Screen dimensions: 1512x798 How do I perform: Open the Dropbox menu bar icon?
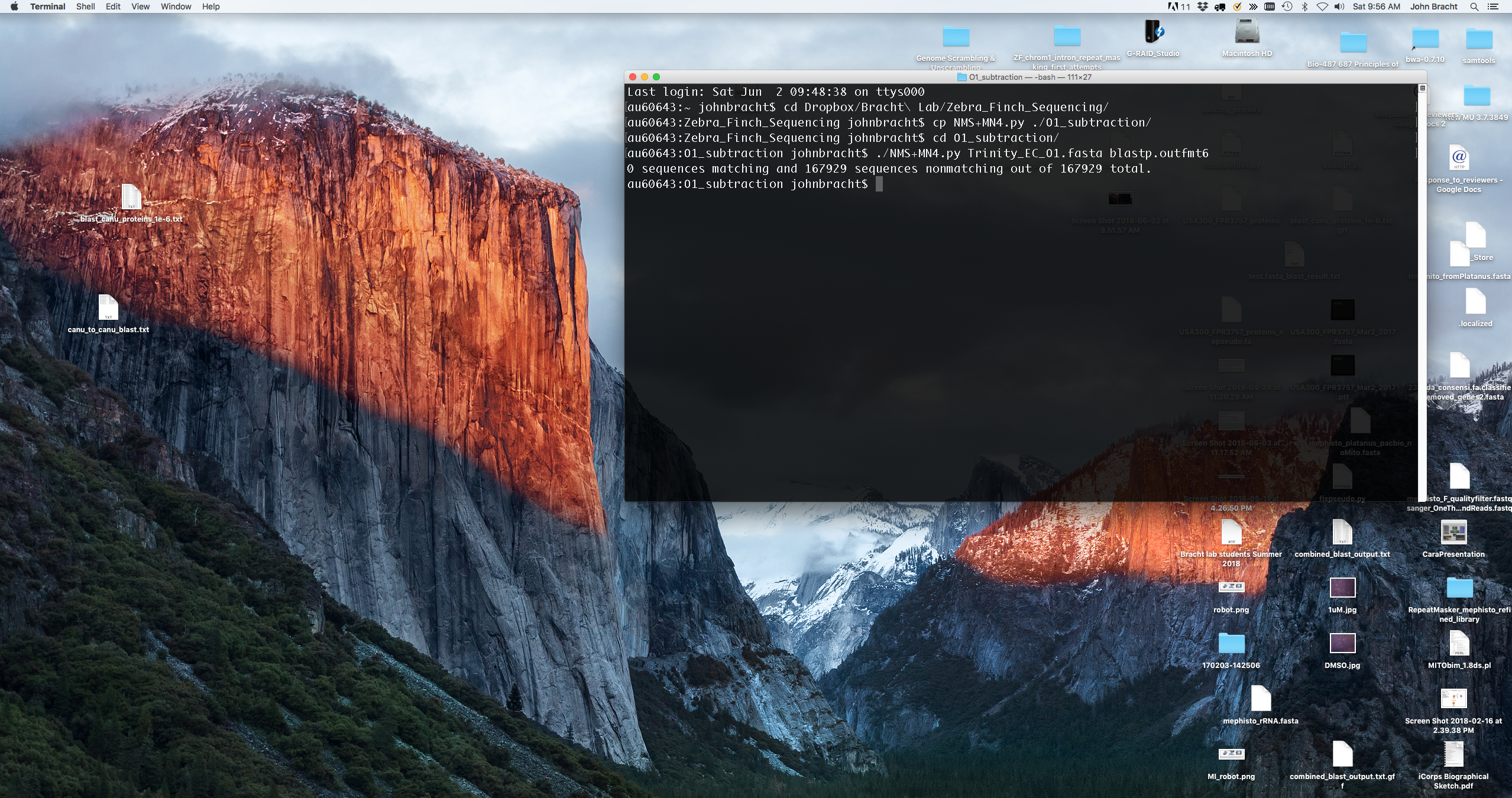[x=1202, y=7]
